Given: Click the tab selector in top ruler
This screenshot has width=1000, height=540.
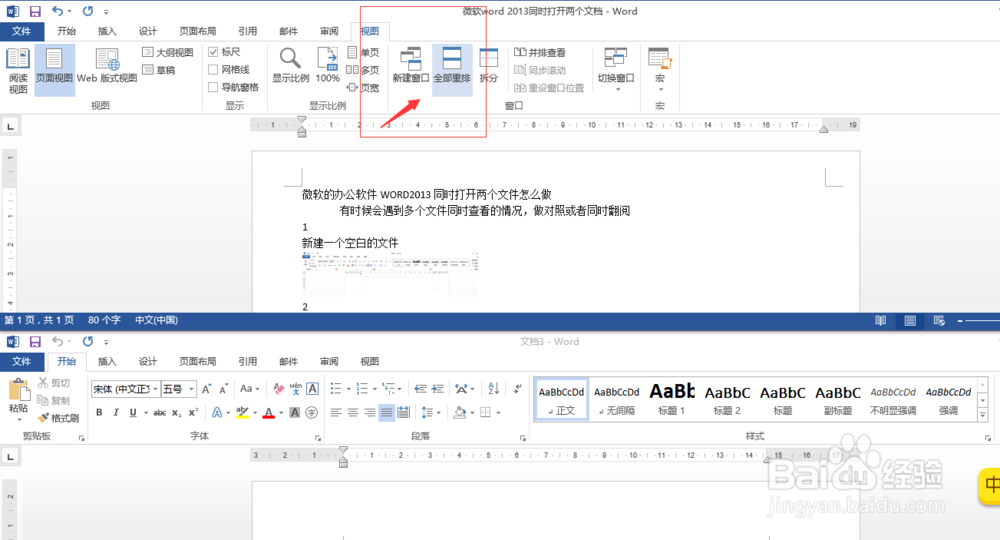Looking at the screenshot, I should [x=10, y=126].
